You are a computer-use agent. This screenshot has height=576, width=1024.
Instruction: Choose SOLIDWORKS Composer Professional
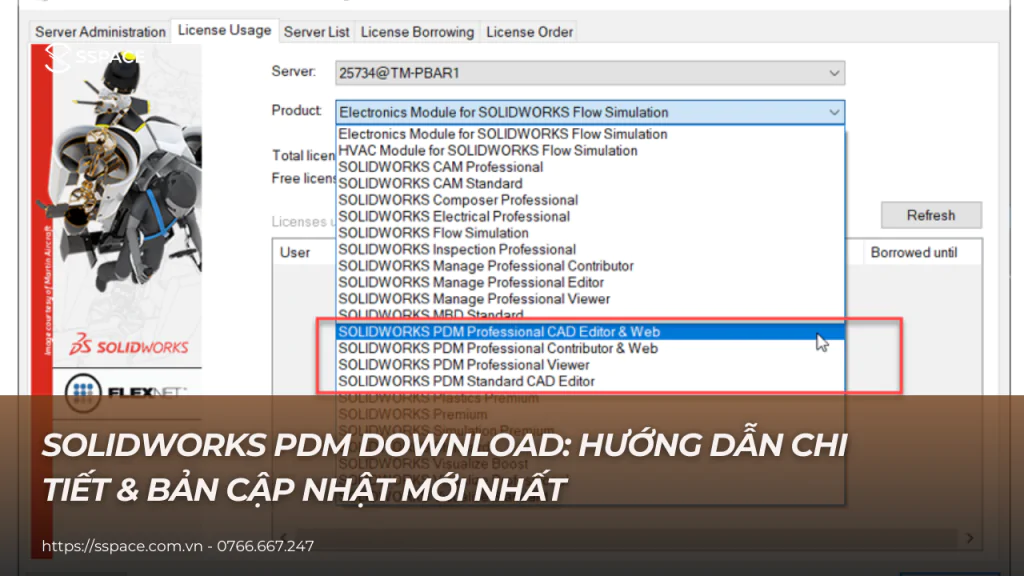[x=590, y=200]
